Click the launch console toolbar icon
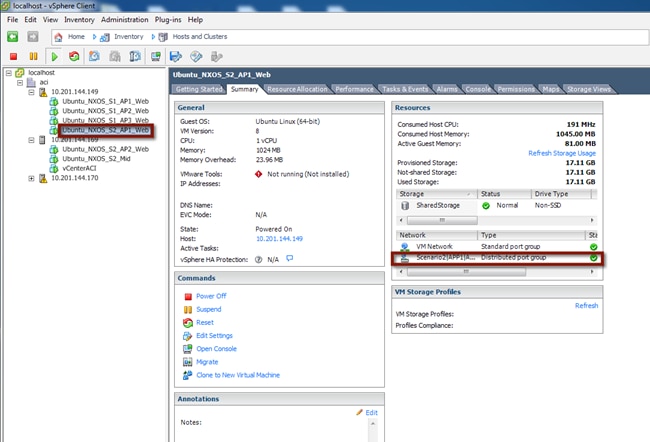 coord(156,56)
